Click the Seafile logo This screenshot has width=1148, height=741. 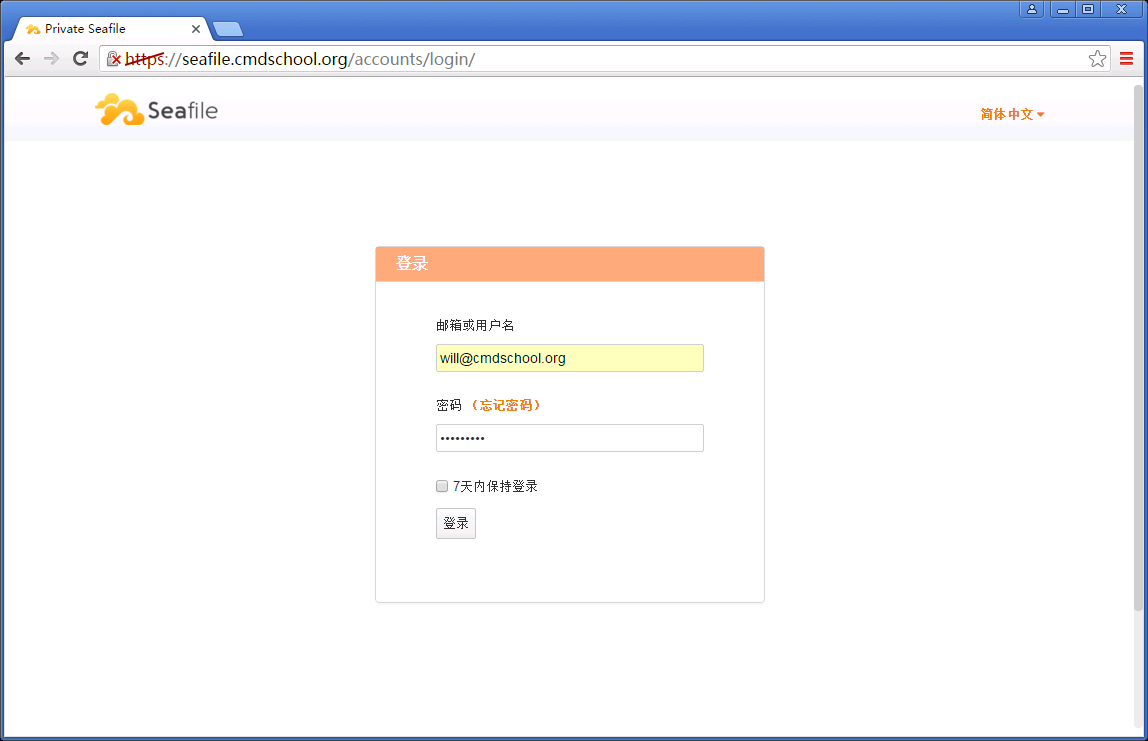tap(157, 110)
